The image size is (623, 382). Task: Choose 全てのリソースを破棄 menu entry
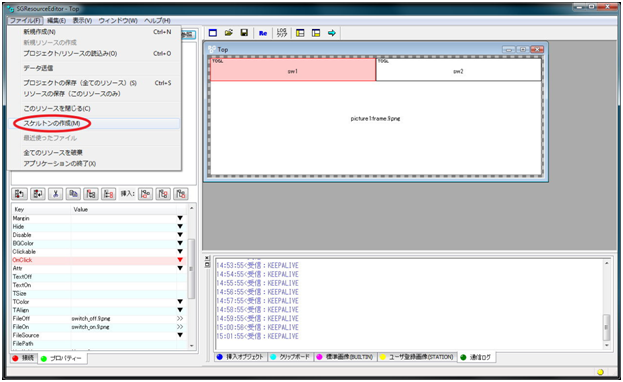pyautogui.click(x=94, y=153)
